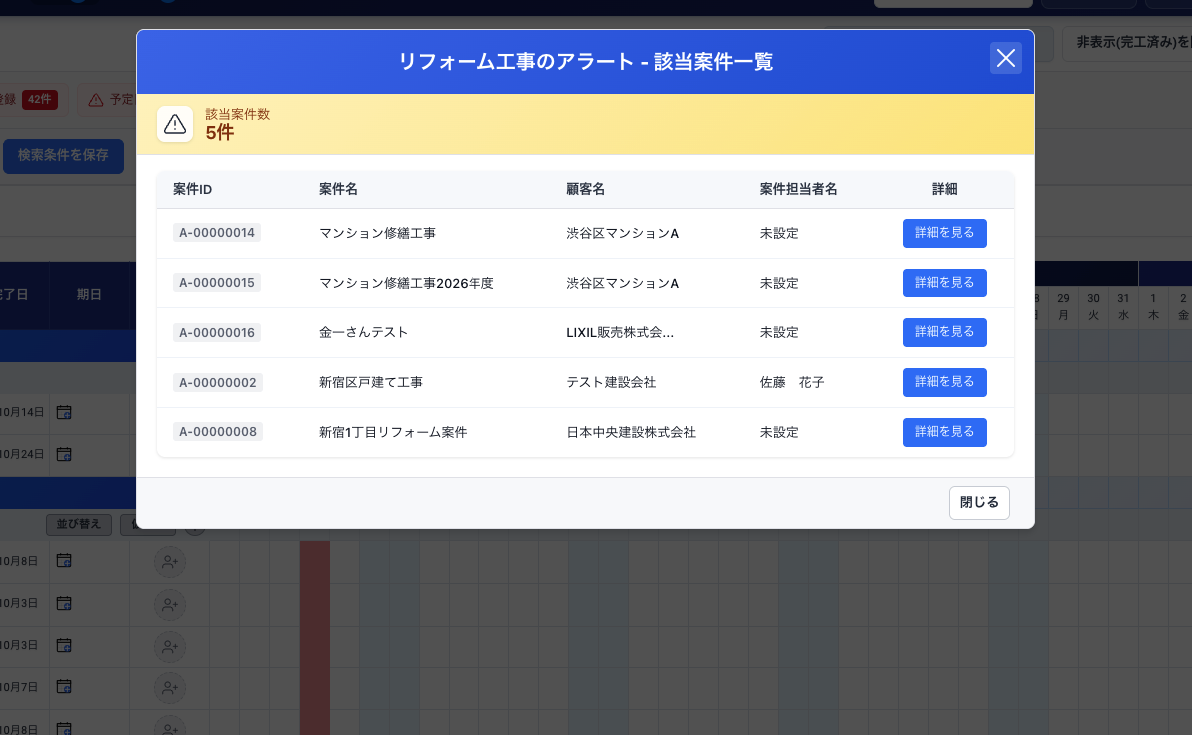Click 詳細を見る for 新宿区戸建て工事
This screenshot has width=1192, height=735.
click(944, 382)
